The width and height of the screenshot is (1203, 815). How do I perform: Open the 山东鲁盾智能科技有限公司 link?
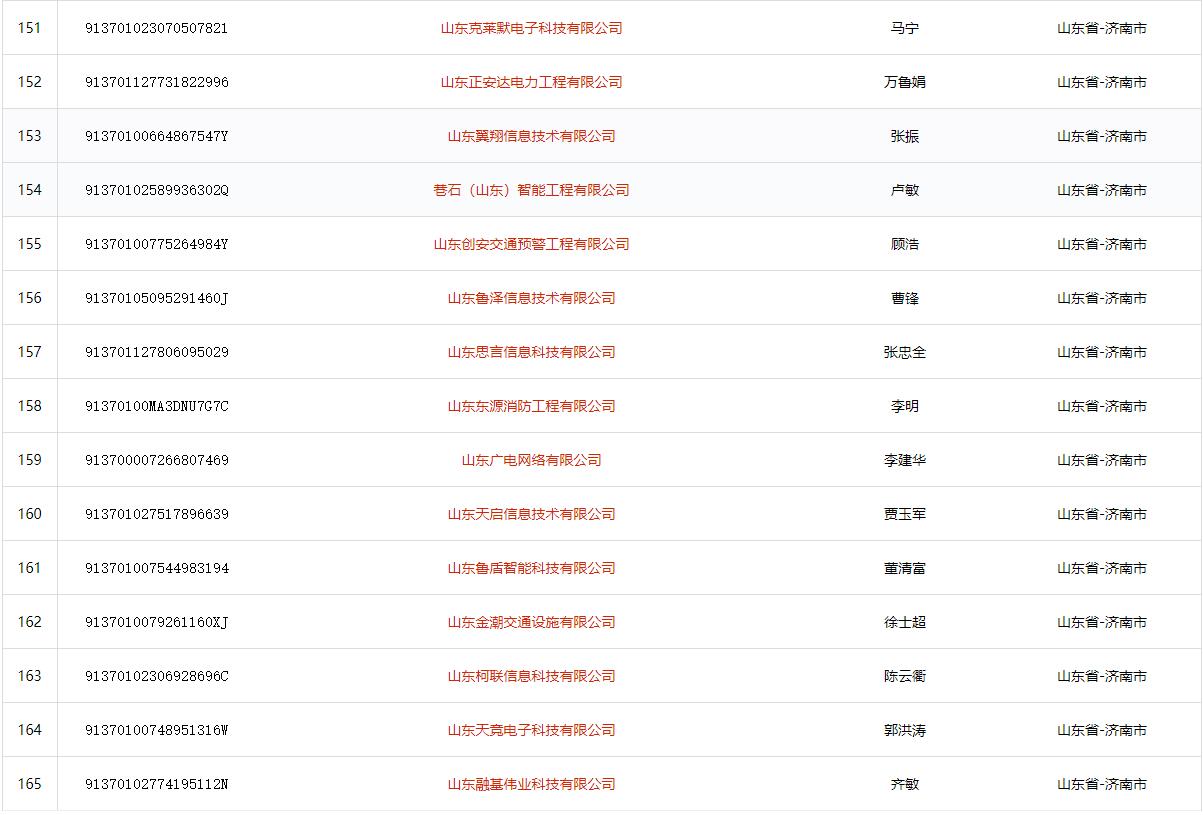point(531,568)
